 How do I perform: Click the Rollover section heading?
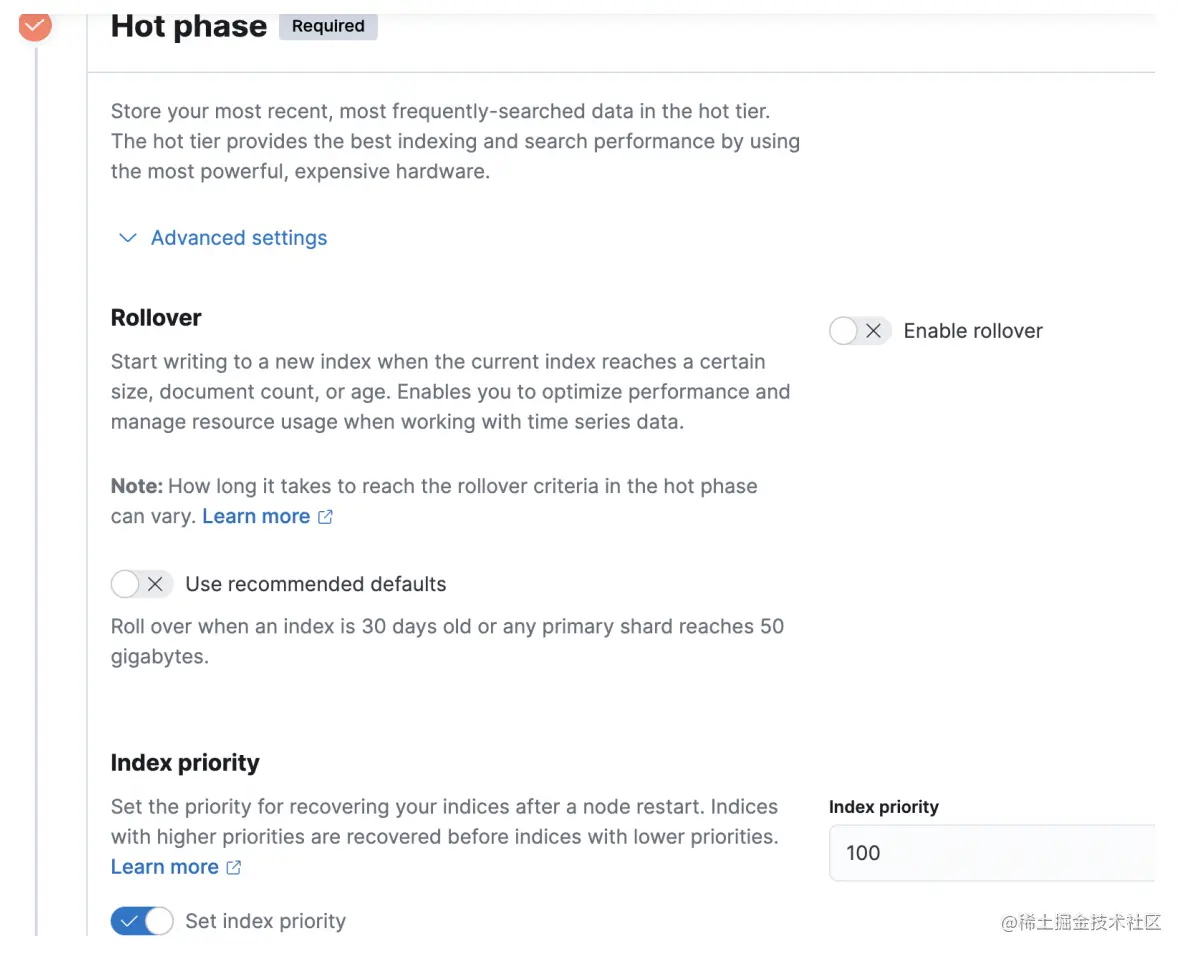(x=156, y=318)
